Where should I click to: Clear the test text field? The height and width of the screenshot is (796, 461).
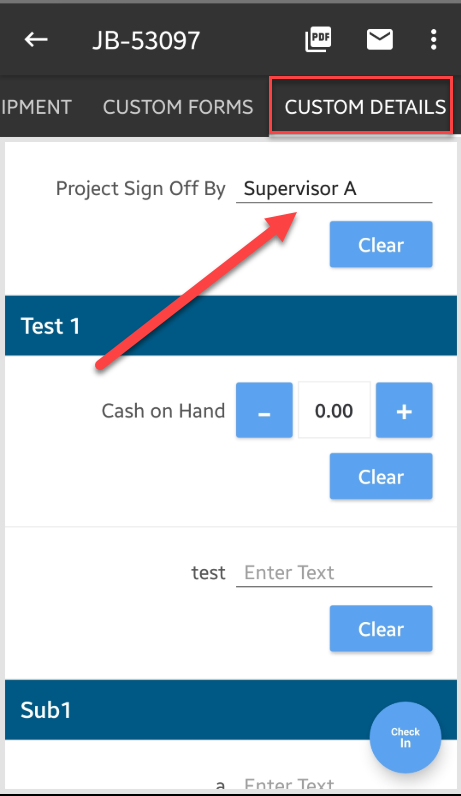[x=381, y=628]
